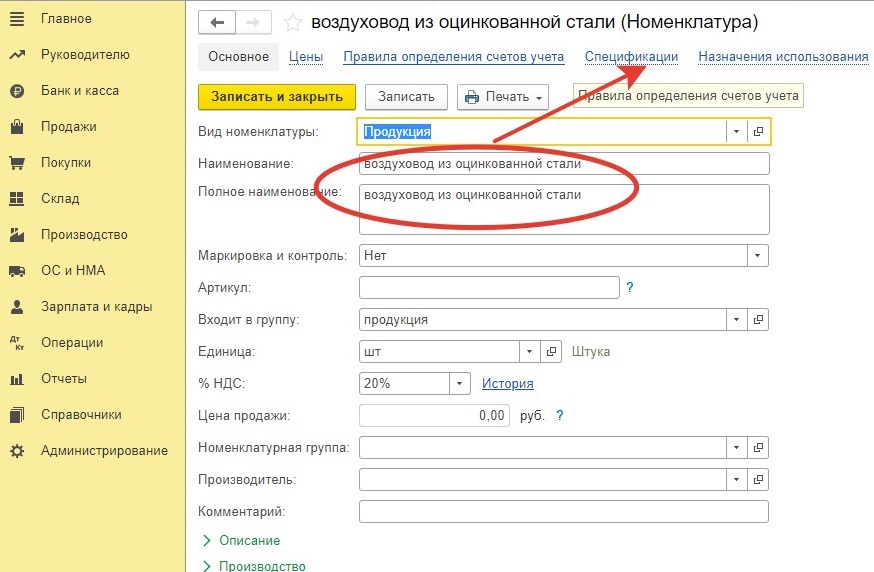Click the Склад grid icon

point(17,198)
